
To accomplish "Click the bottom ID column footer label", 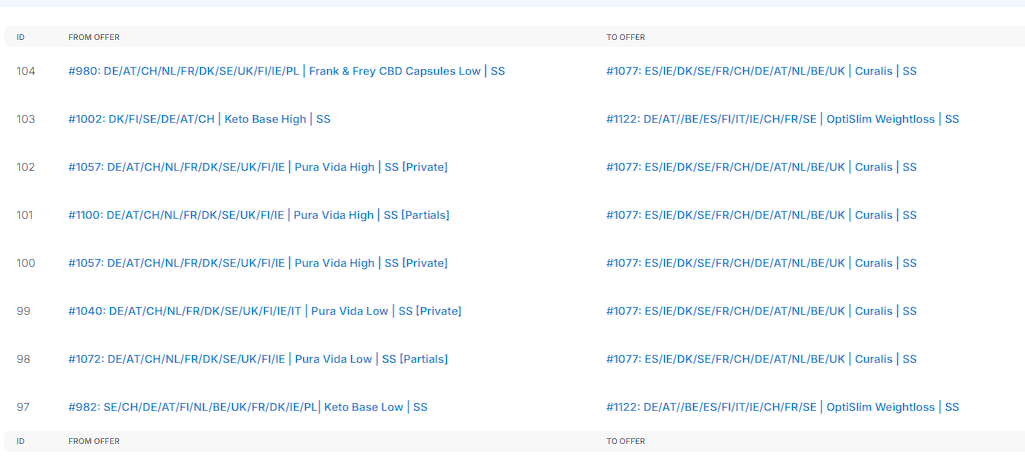I will click(x=20, y=441).
